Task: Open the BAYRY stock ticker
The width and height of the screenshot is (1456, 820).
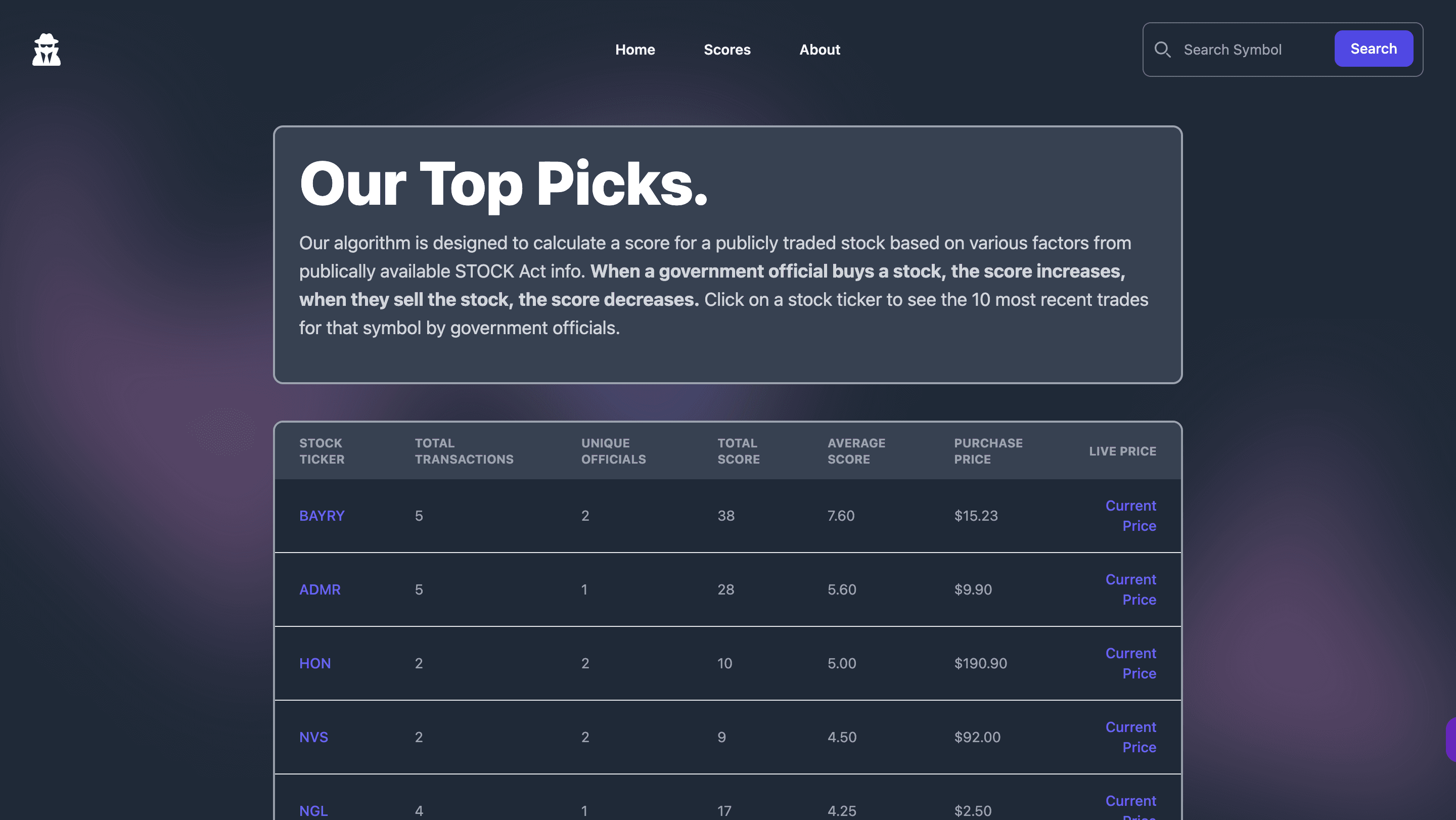Action: [x=322, y=515]
